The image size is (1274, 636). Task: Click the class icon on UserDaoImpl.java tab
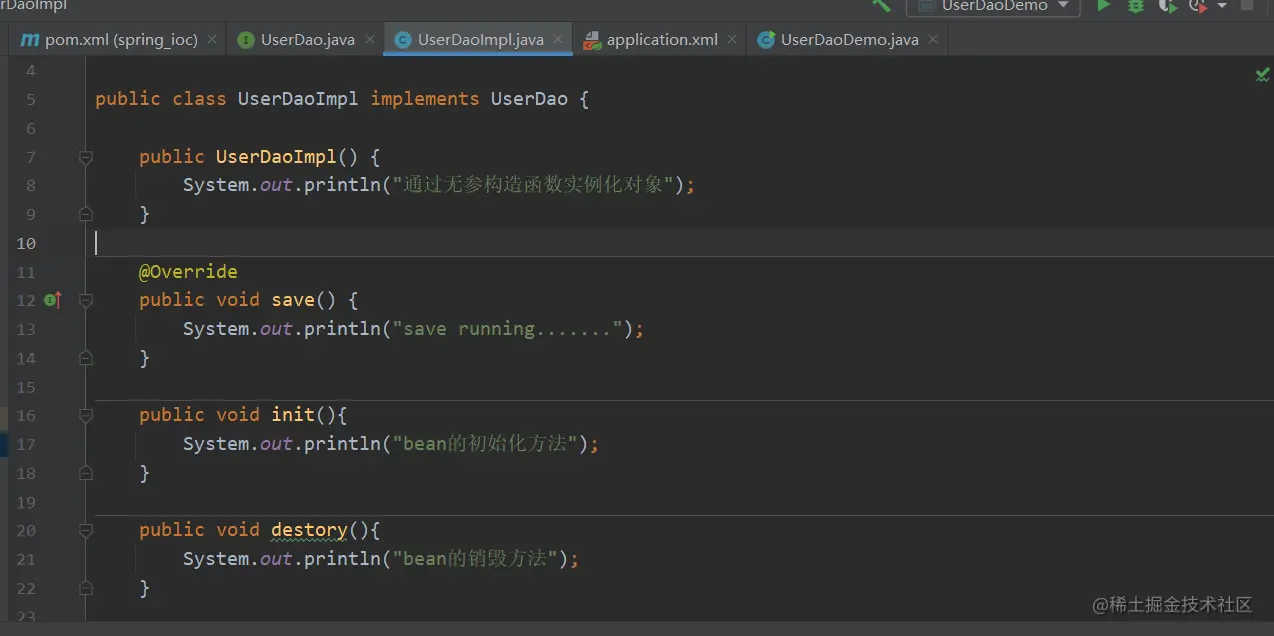(403, 40)
